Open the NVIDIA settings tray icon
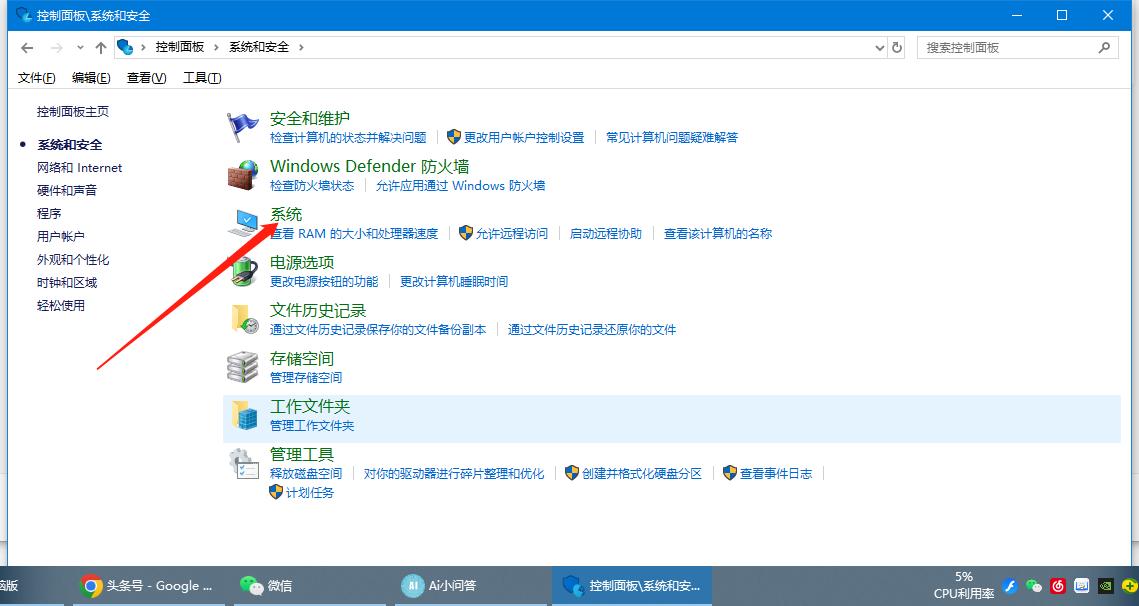Screen dimensions: 1139x606 pyautogui.click(x=1104, y=585)
